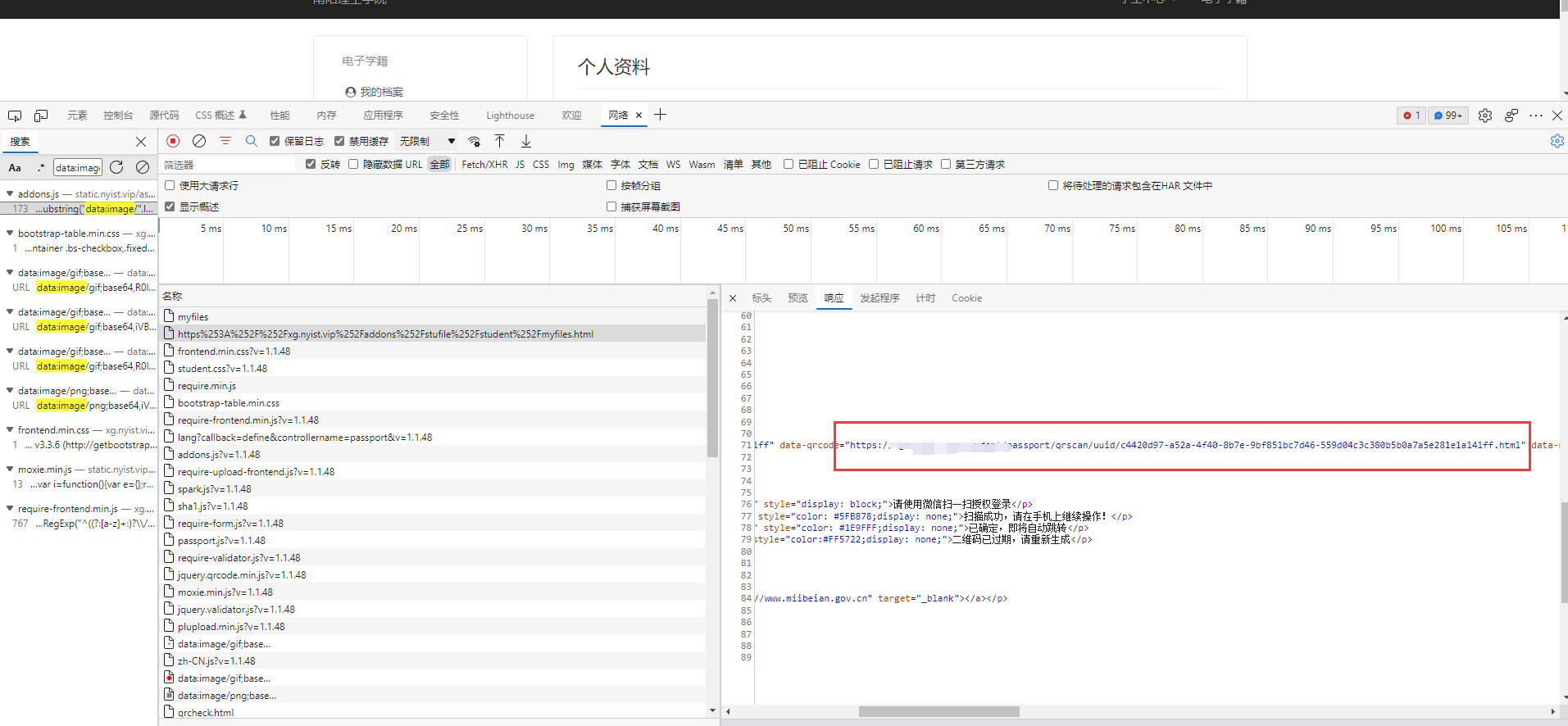Enable 隐藏数据 URL checkbox
The height and width of the screenshot is (726, 1568).
pyautogui.click(x=353, y=164)
